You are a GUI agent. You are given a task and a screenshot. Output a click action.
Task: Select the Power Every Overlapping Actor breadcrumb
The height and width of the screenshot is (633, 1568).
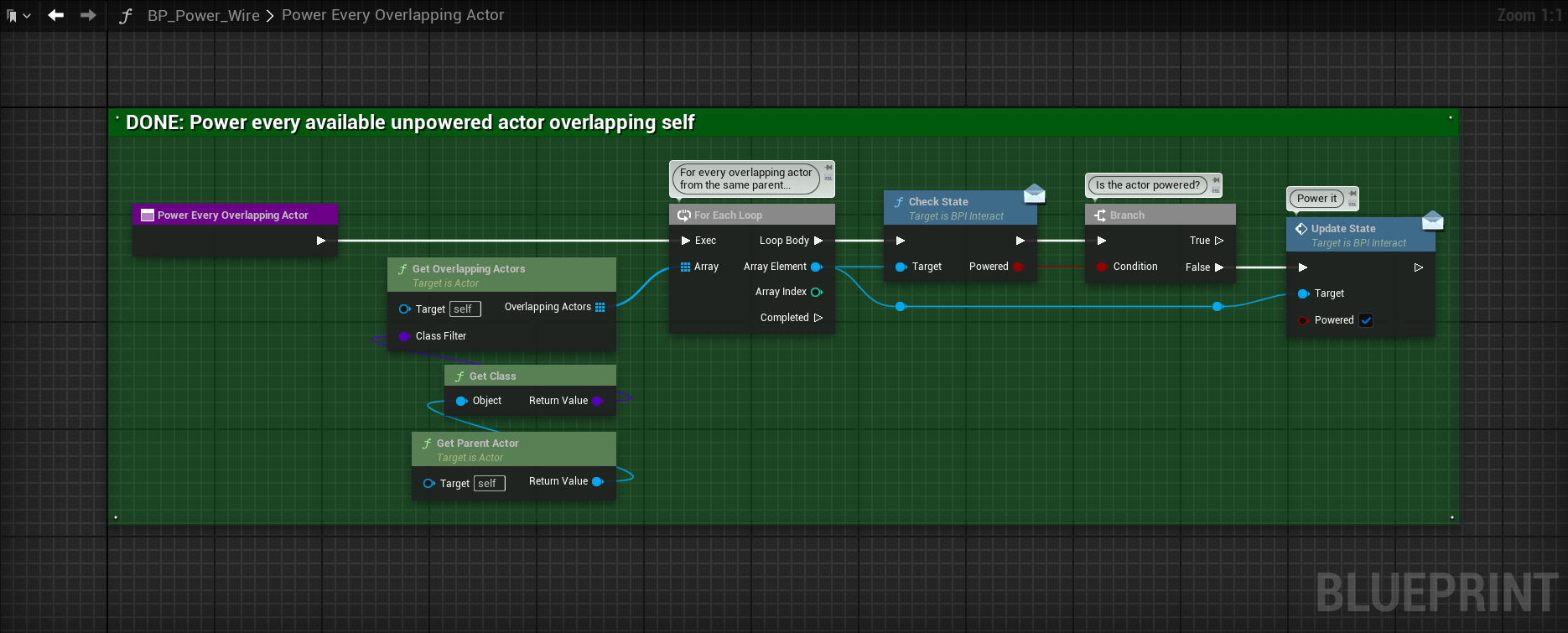click(x=392, y=15)
